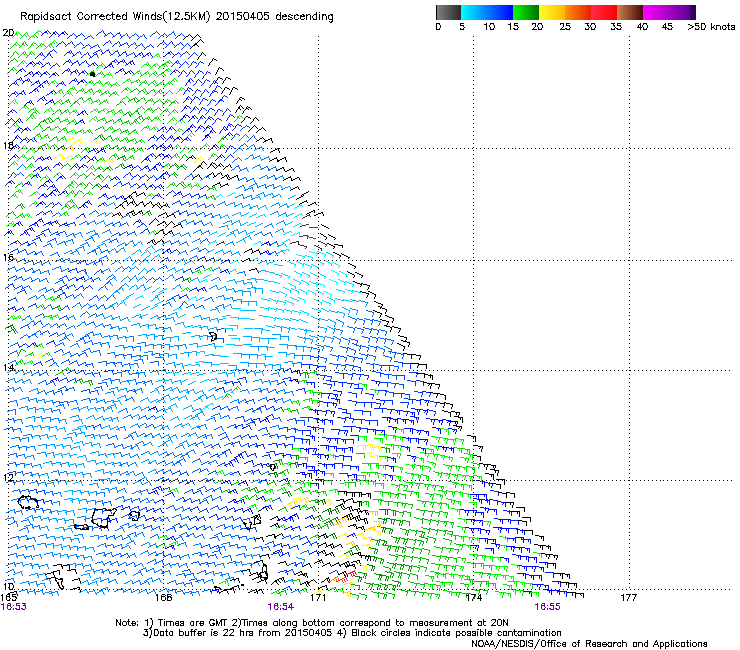Click the 16:53 time stamp

[x=14, y=607]
